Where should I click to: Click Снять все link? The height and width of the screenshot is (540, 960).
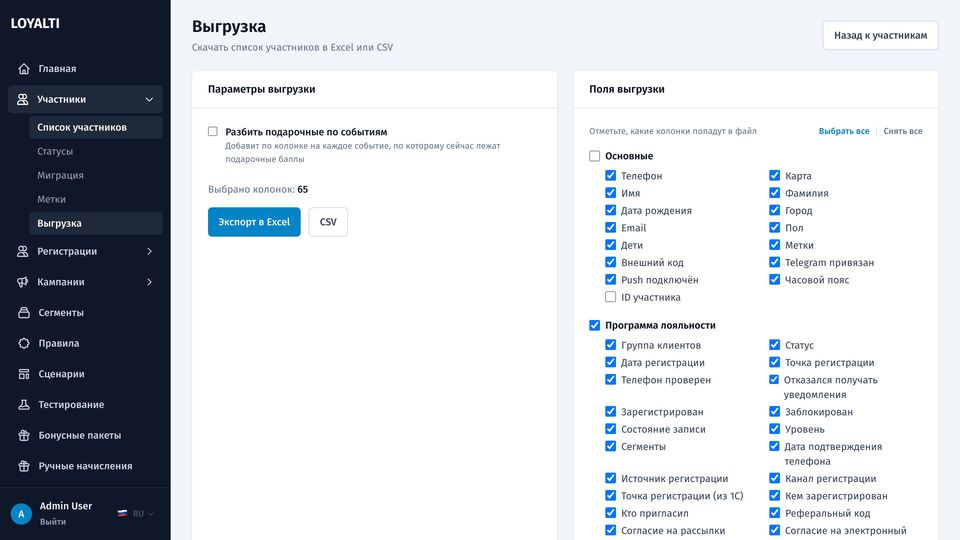pyautogui.click(x=902, y=131)
